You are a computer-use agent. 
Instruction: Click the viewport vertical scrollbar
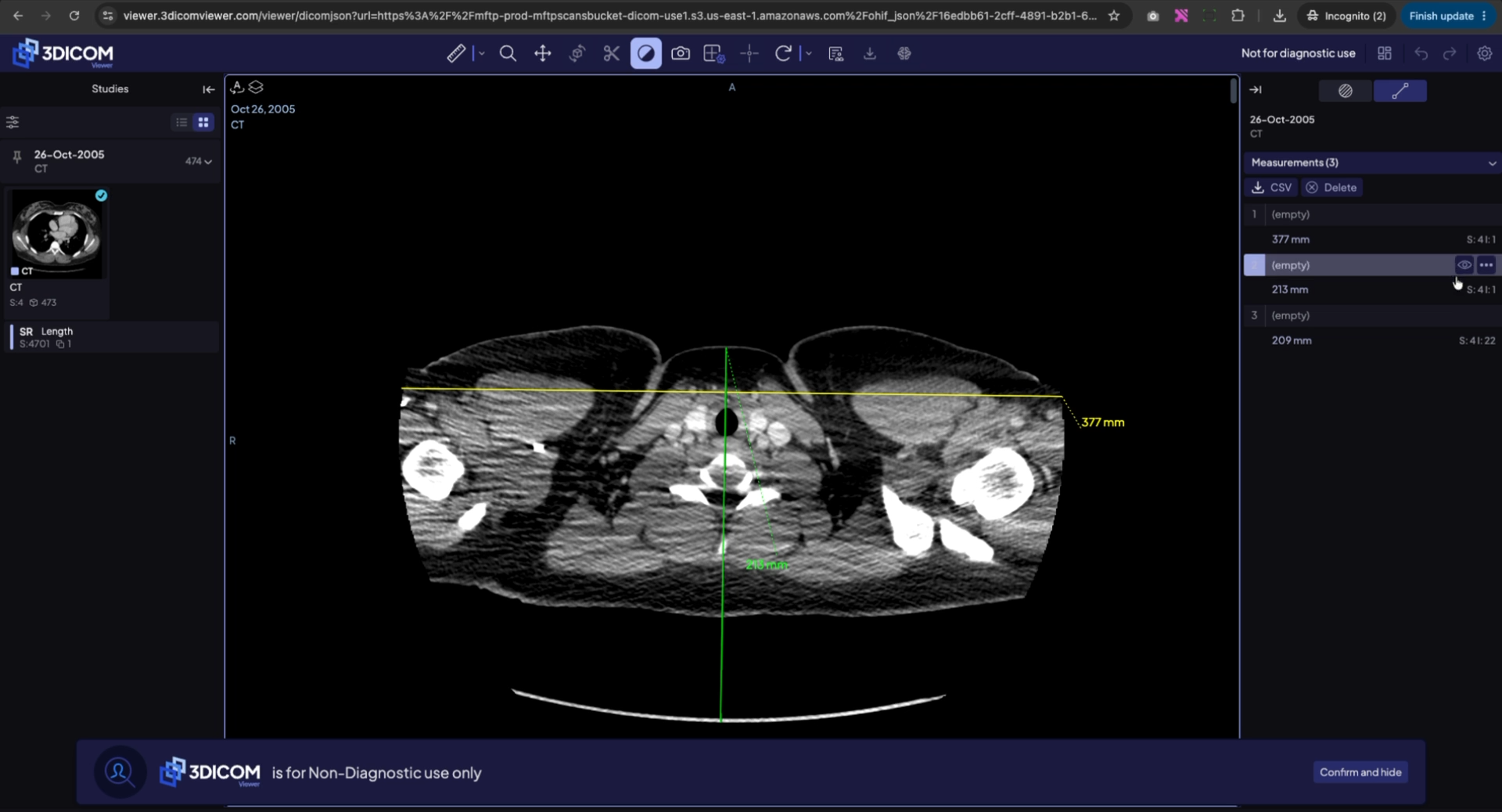click(1233, 91)
